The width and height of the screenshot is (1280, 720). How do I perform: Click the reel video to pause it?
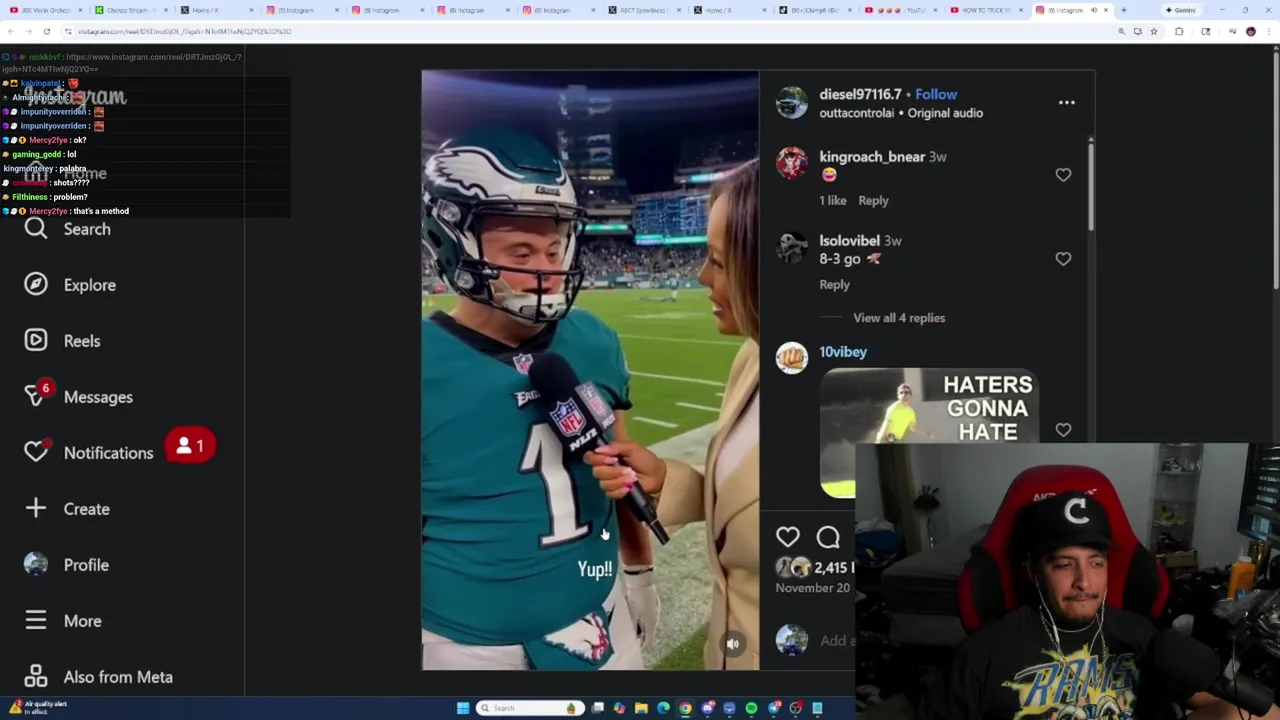click(x=590, y=370)
